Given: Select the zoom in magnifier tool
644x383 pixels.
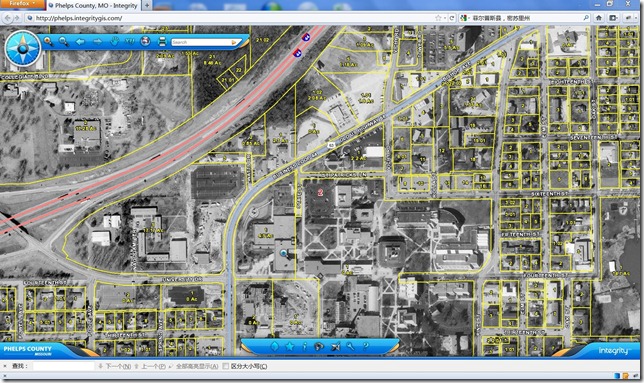Looking at the screenshot, I should 48,41.
